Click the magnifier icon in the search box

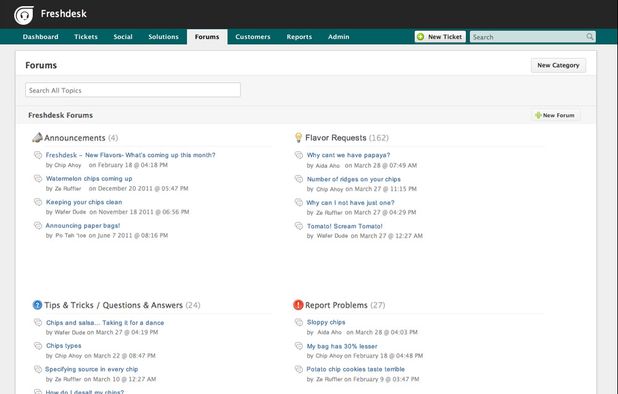click(x=590, y=37)
